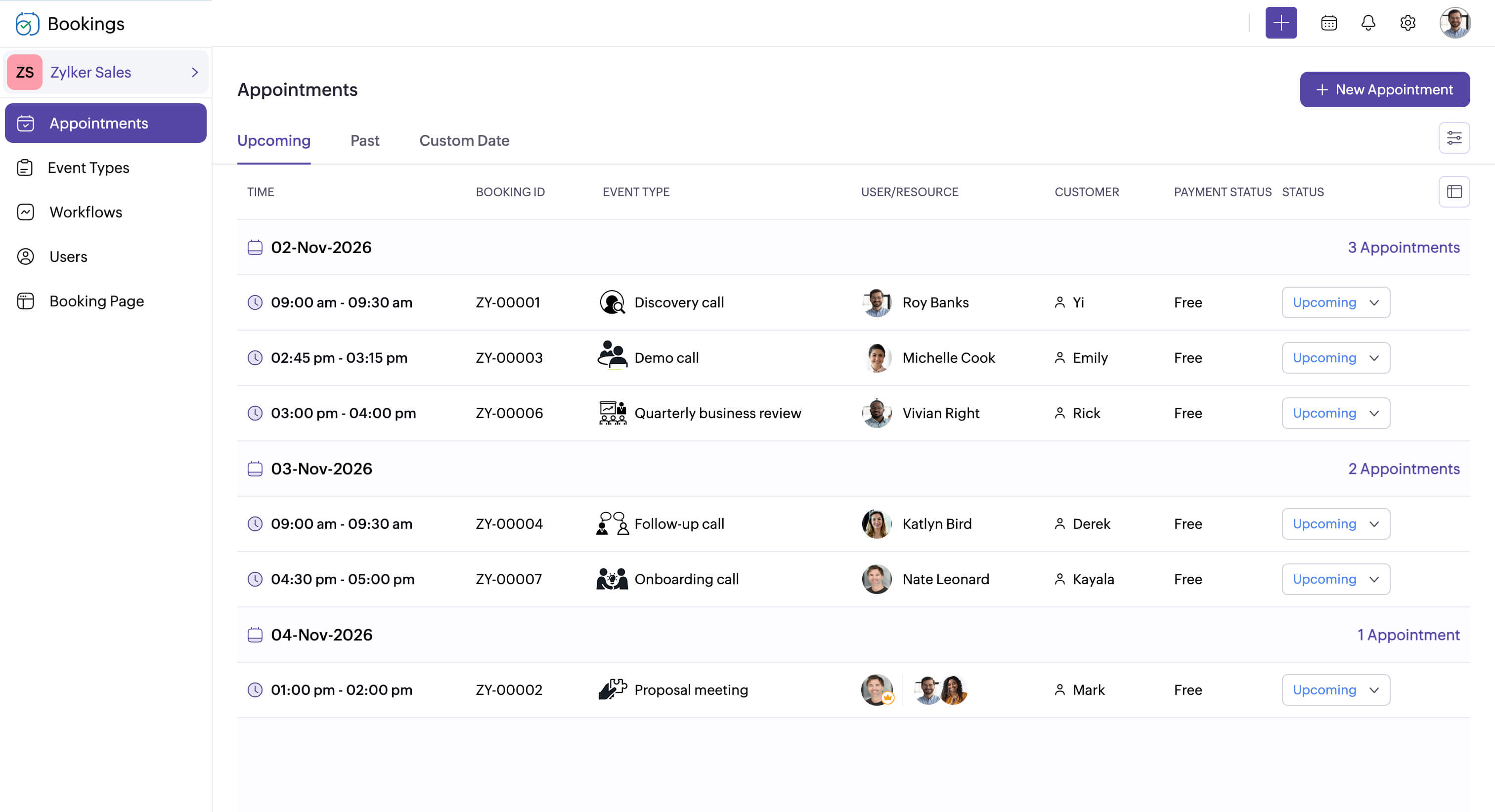Open the calendar view icon
Image resolution: width=1495 pixels, height=812 pixels.
pos(1328,23)
